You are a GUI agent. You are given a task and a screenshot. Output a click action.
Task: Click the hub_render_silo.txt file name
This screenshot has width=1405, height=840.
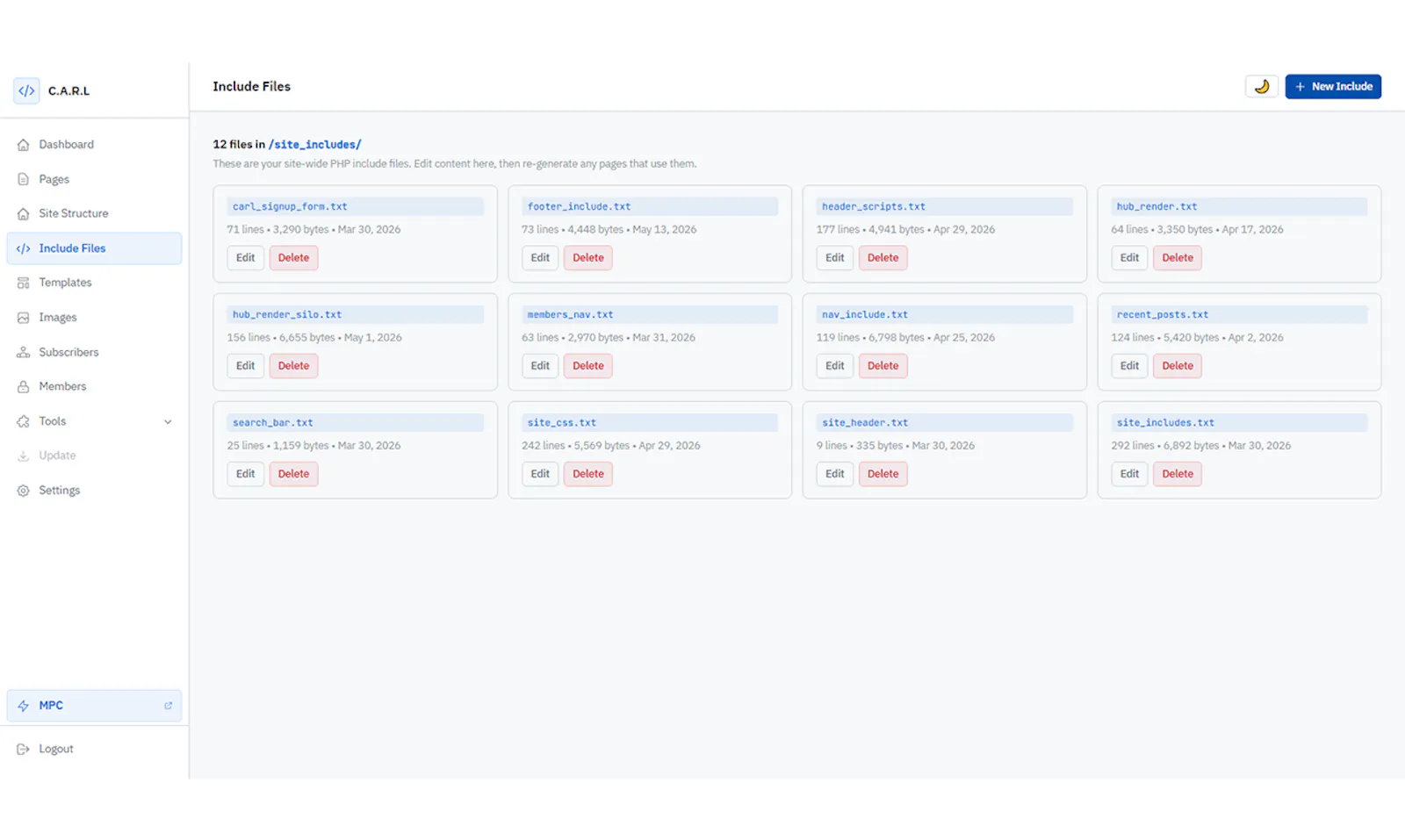coord(287,314)
